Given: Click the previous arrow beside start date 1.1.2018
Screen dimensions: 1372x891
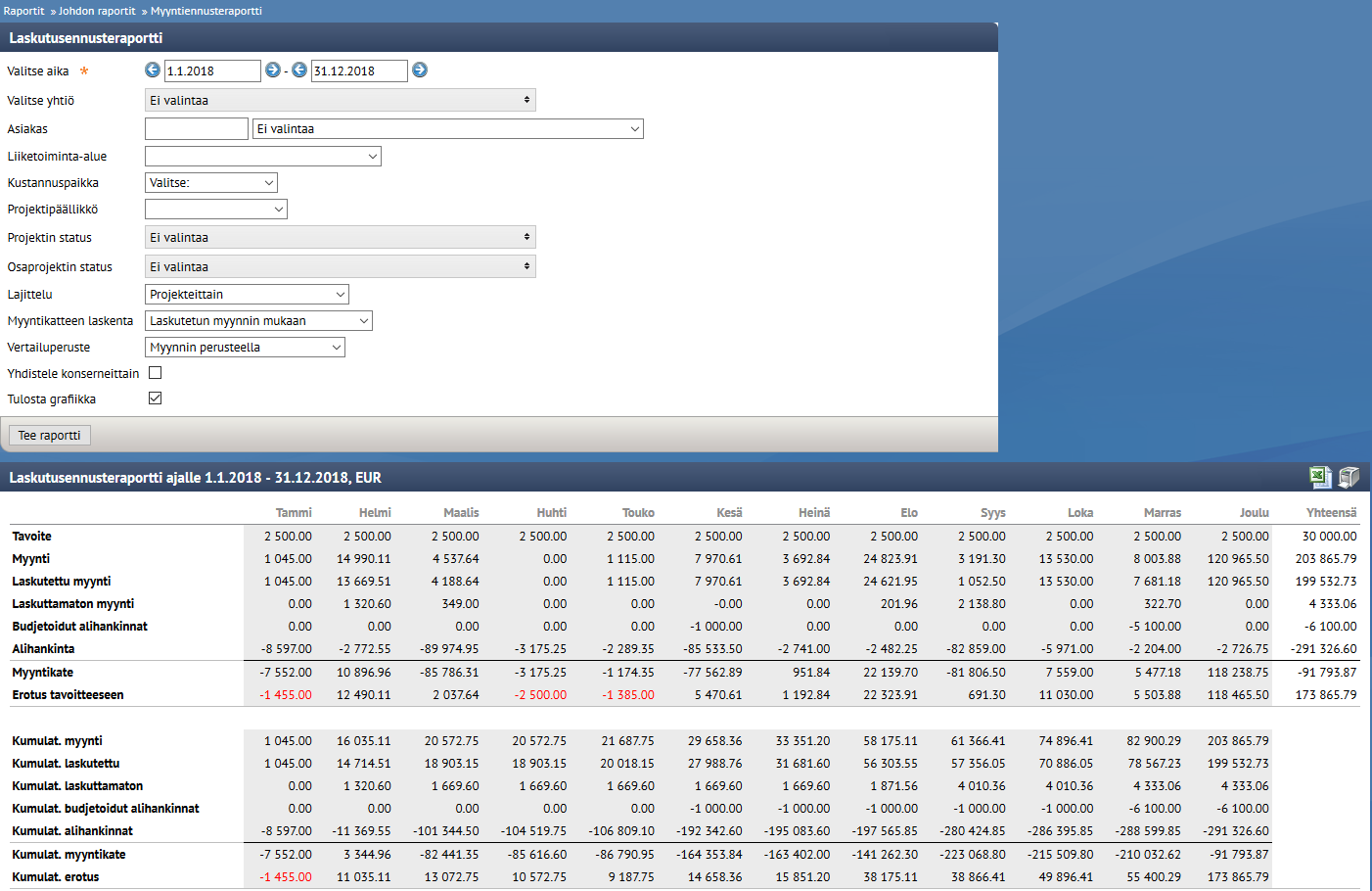Looking at the screenshot, I should (x=153, y=70).
